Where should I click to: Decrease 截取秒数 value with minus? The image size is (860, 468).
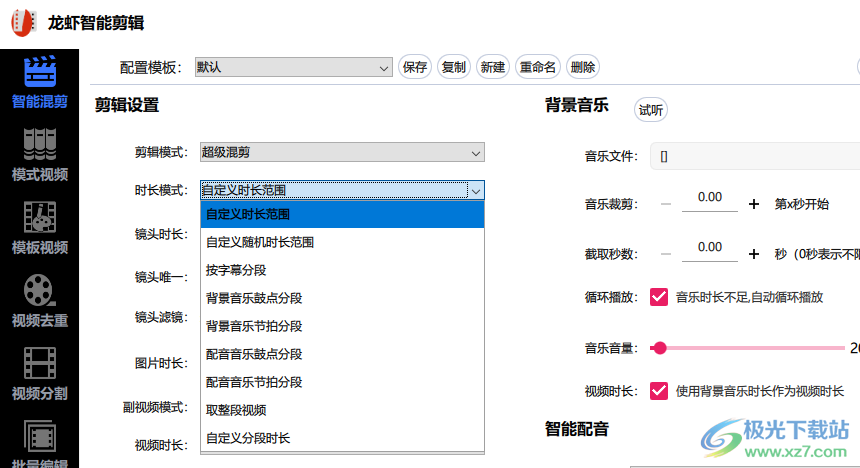[666, 254]
